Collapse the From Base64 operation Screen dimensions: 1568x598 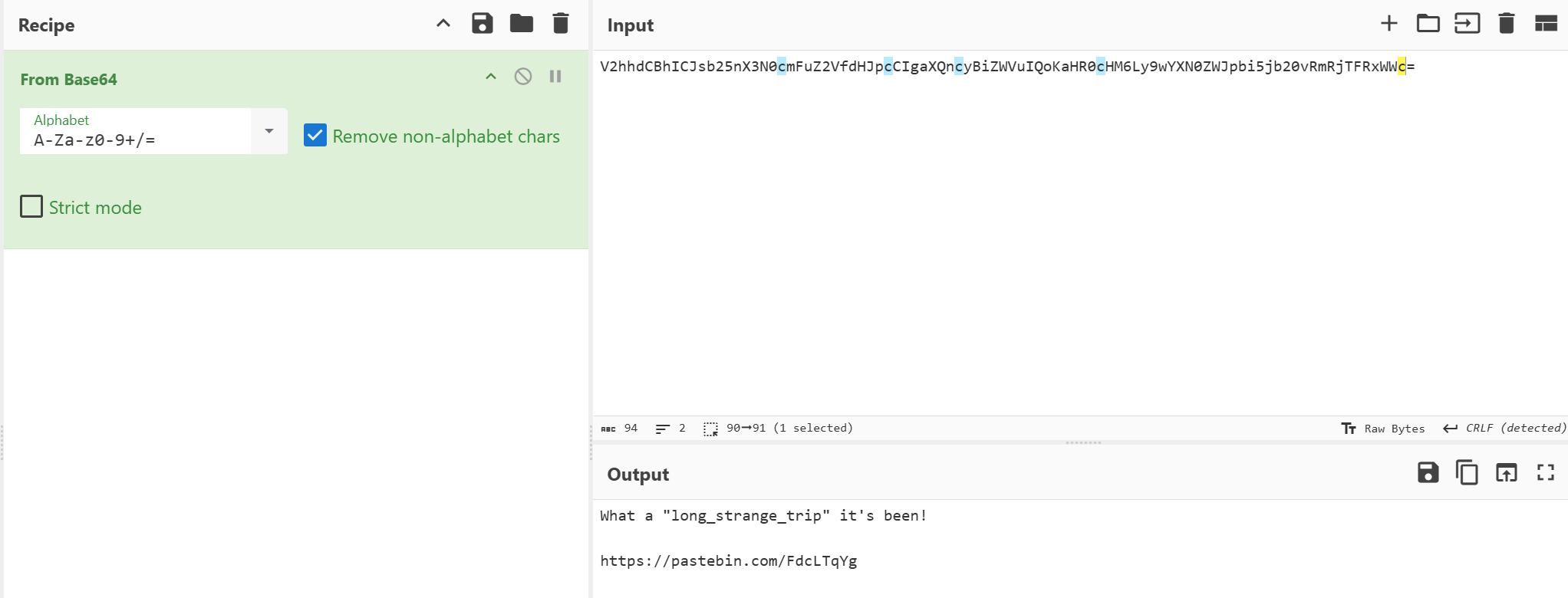click(491, 77)
